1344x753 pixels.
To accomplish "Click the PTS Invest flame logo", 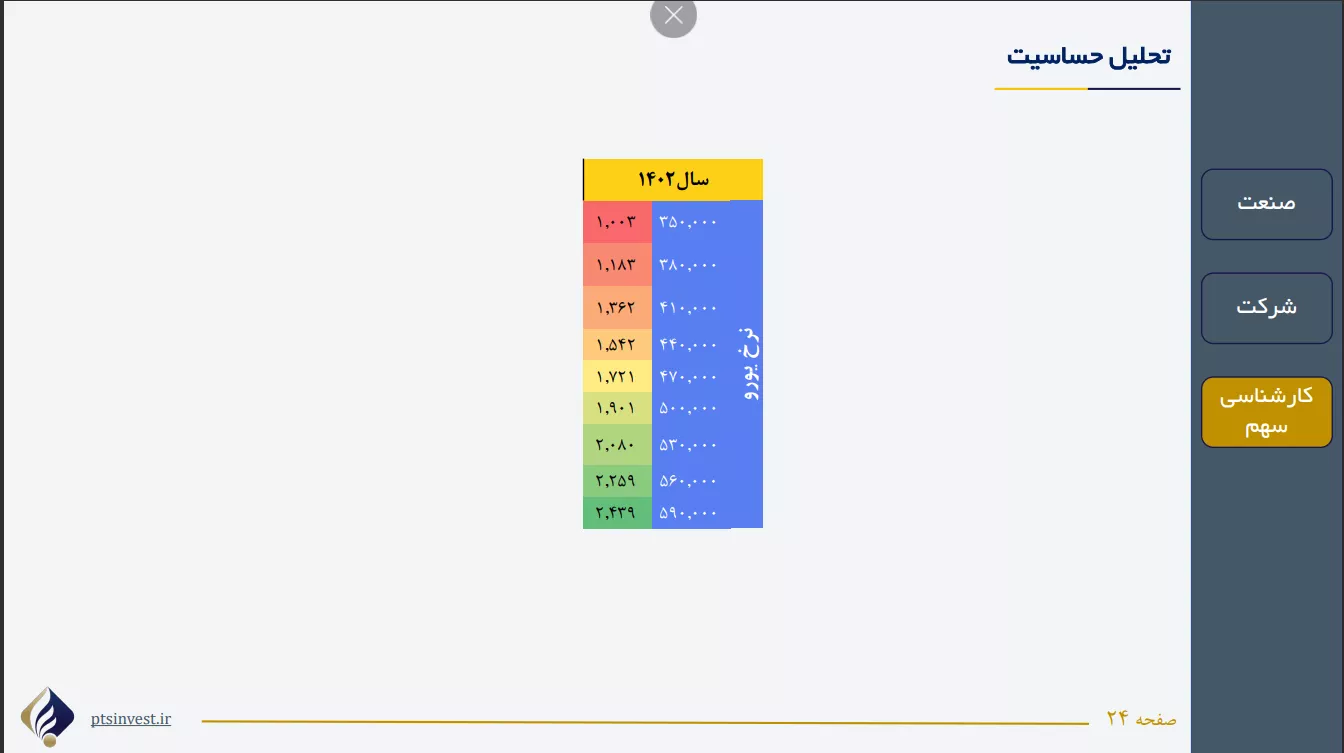I will point(47,716).
